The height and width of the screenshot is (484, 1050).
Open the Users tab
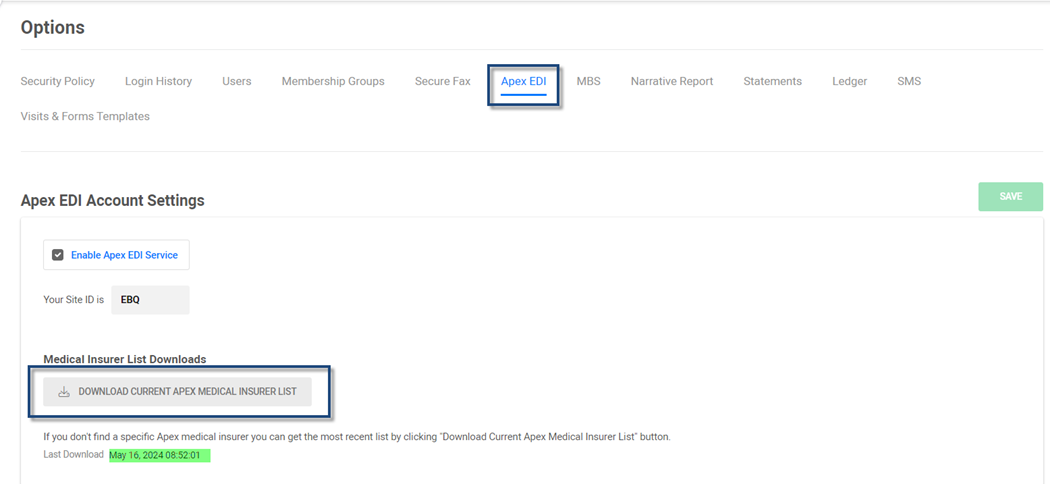point(237,81)
